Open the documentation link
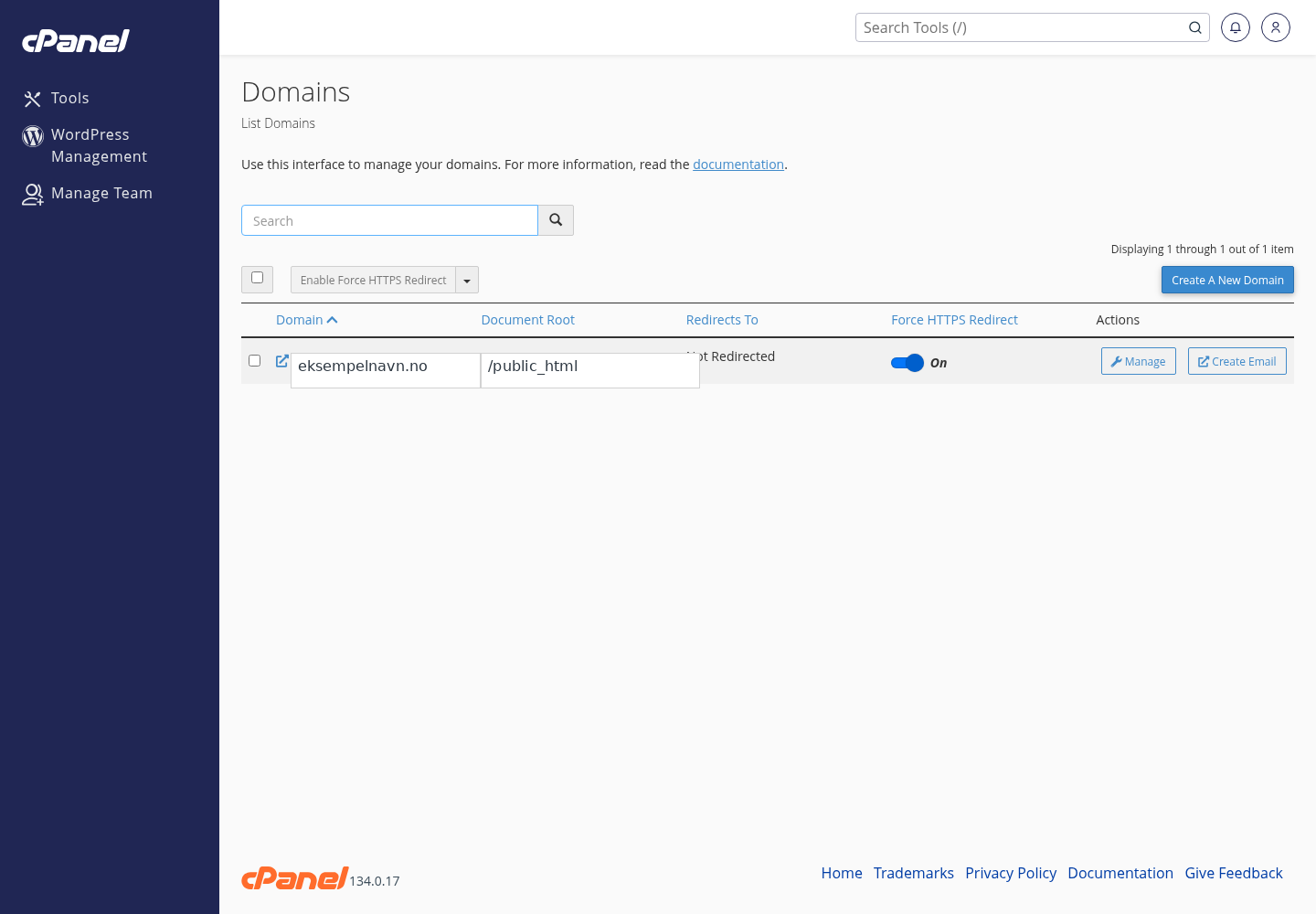Image resolution: width=1316 pixels, height=914 pixels. (738, 165)
